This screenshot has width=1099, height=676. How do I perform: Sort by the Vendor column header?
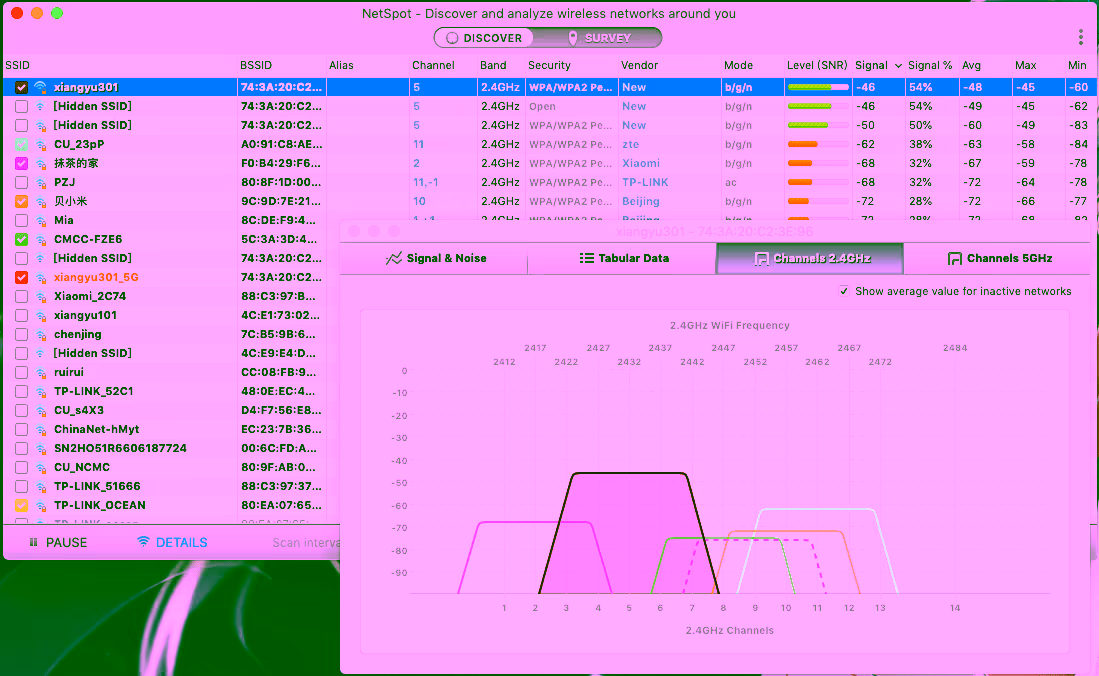[639, 65]
